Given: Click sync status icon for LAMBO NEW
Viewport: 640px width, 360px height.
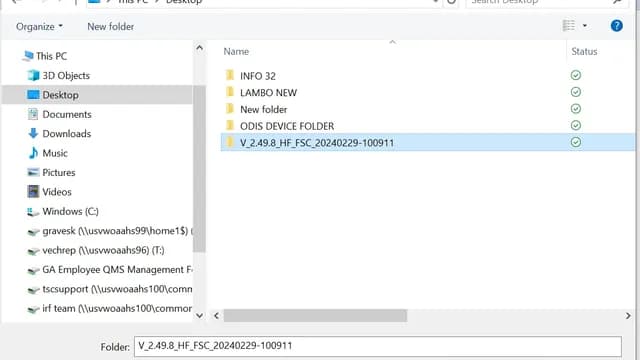Looking at the screenshot, I should tap(576, 92).
